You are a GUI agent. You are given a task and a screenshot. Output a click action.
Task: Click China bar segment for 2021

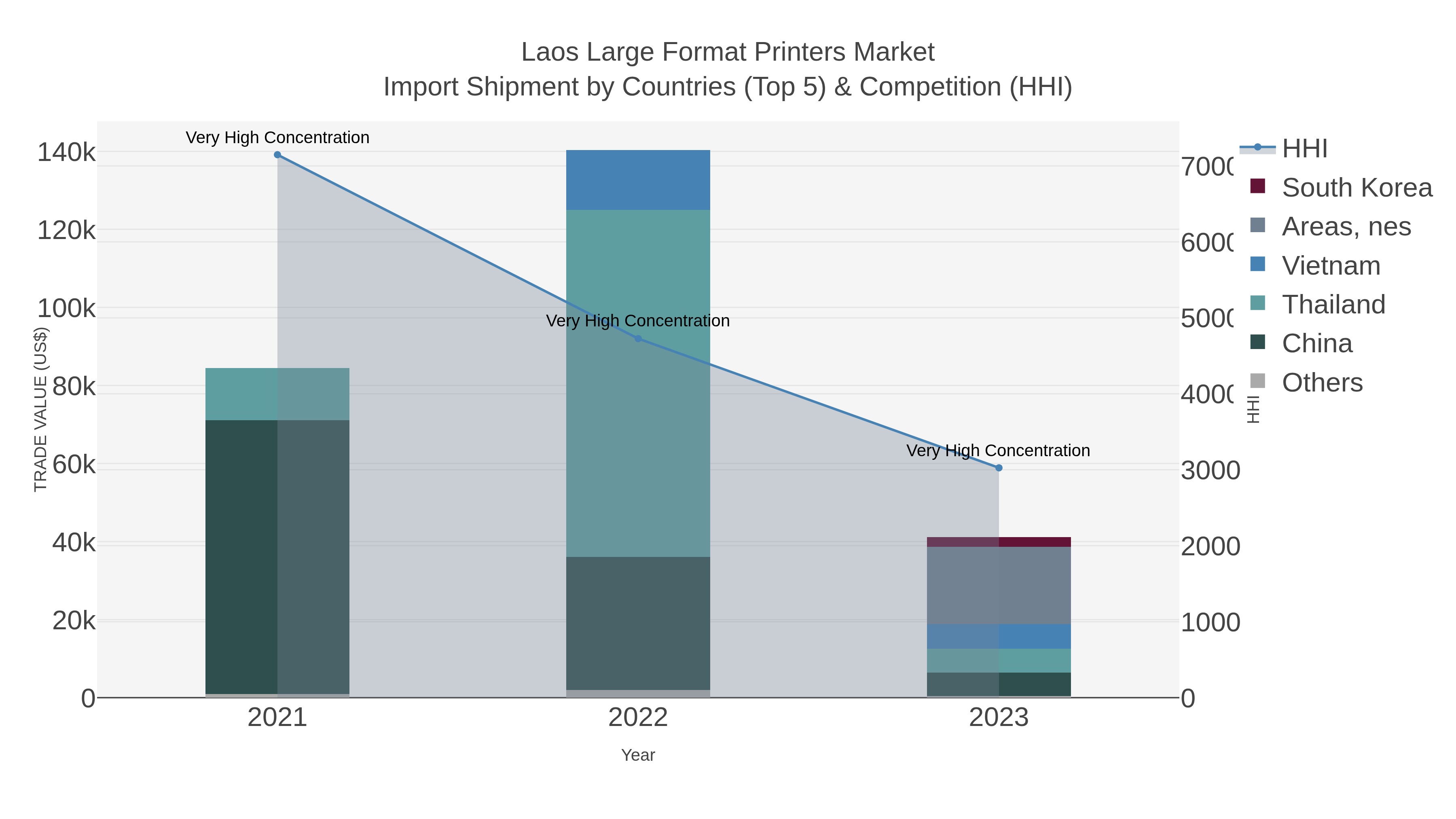click(x=277, y=557)
